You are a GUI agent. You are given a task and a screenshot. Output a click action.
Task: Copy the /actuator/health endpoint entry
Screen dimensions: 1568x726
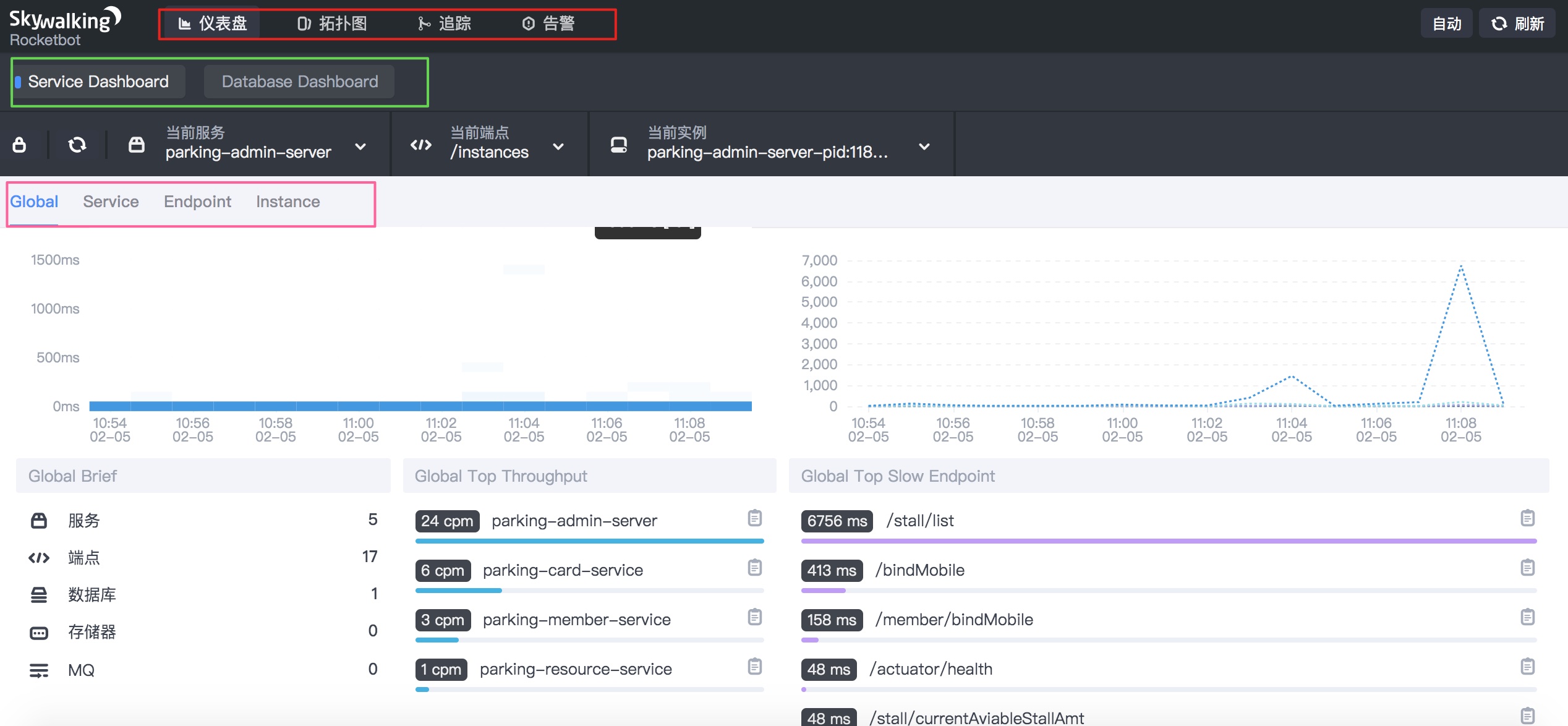tap(1527, 667)
